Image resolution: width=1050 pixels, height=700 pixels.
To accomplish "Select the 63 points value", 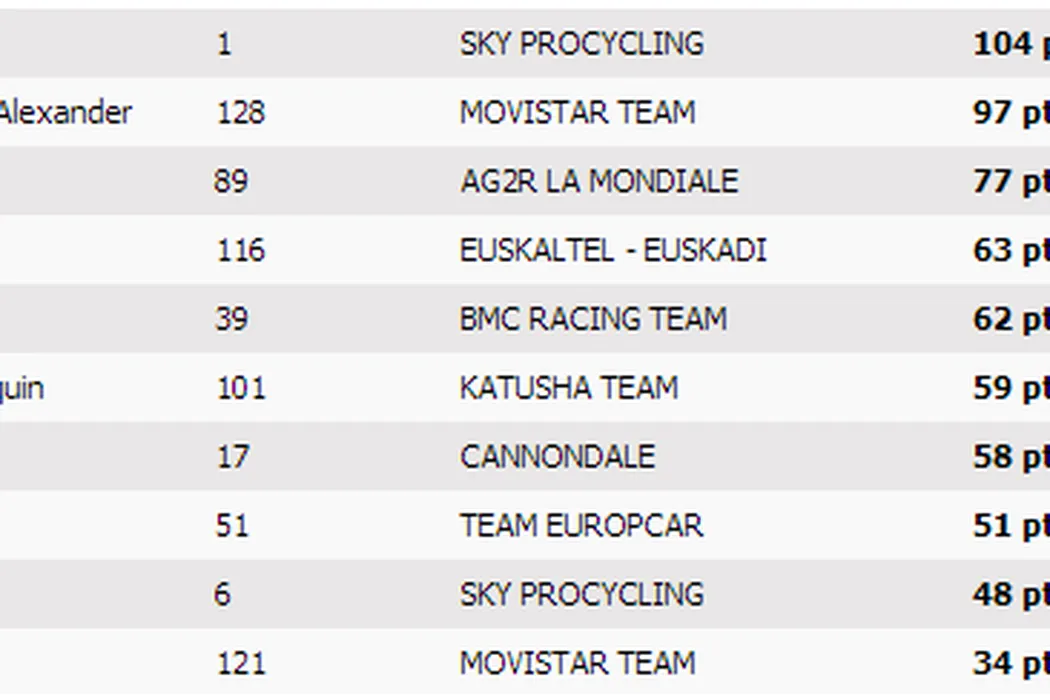I will pos(1010,250).
